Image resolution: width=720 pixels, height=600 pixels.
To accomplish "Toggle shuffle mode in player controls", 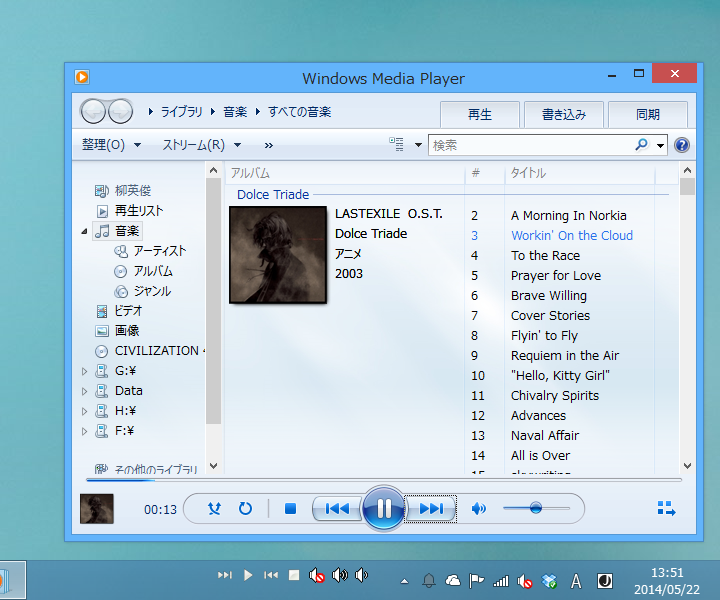I will (x=214, y=509).
